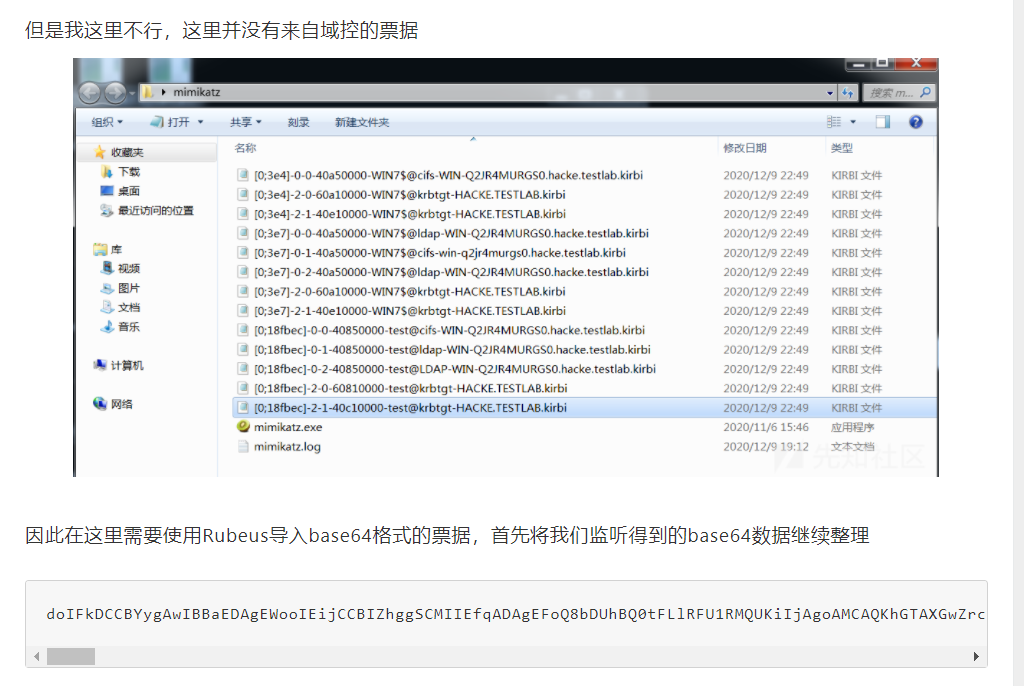
Task: Select [0;3e7]-0-1-40a50000 cifs kirbi file
Action: coord(440,253)
